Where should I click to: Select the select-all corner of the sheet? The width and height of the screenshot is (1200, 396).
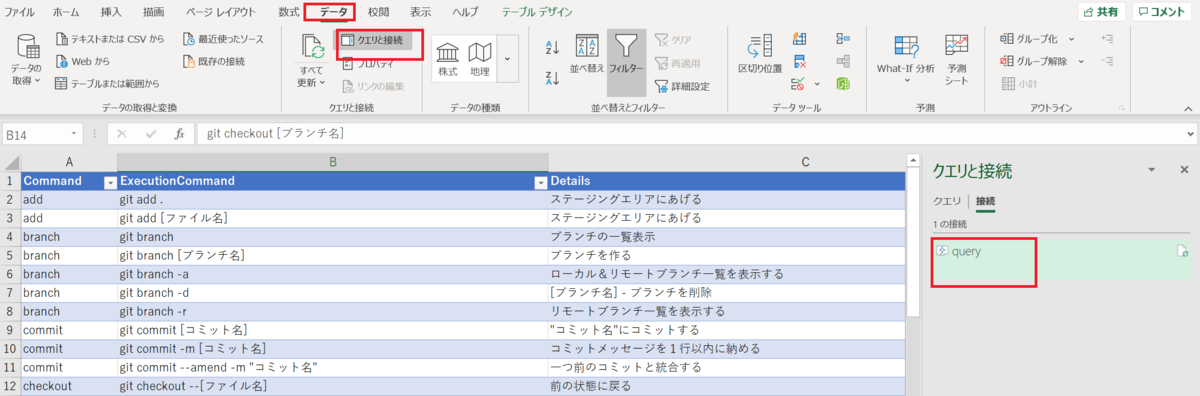pyautogui.click(x=10, y=161)
